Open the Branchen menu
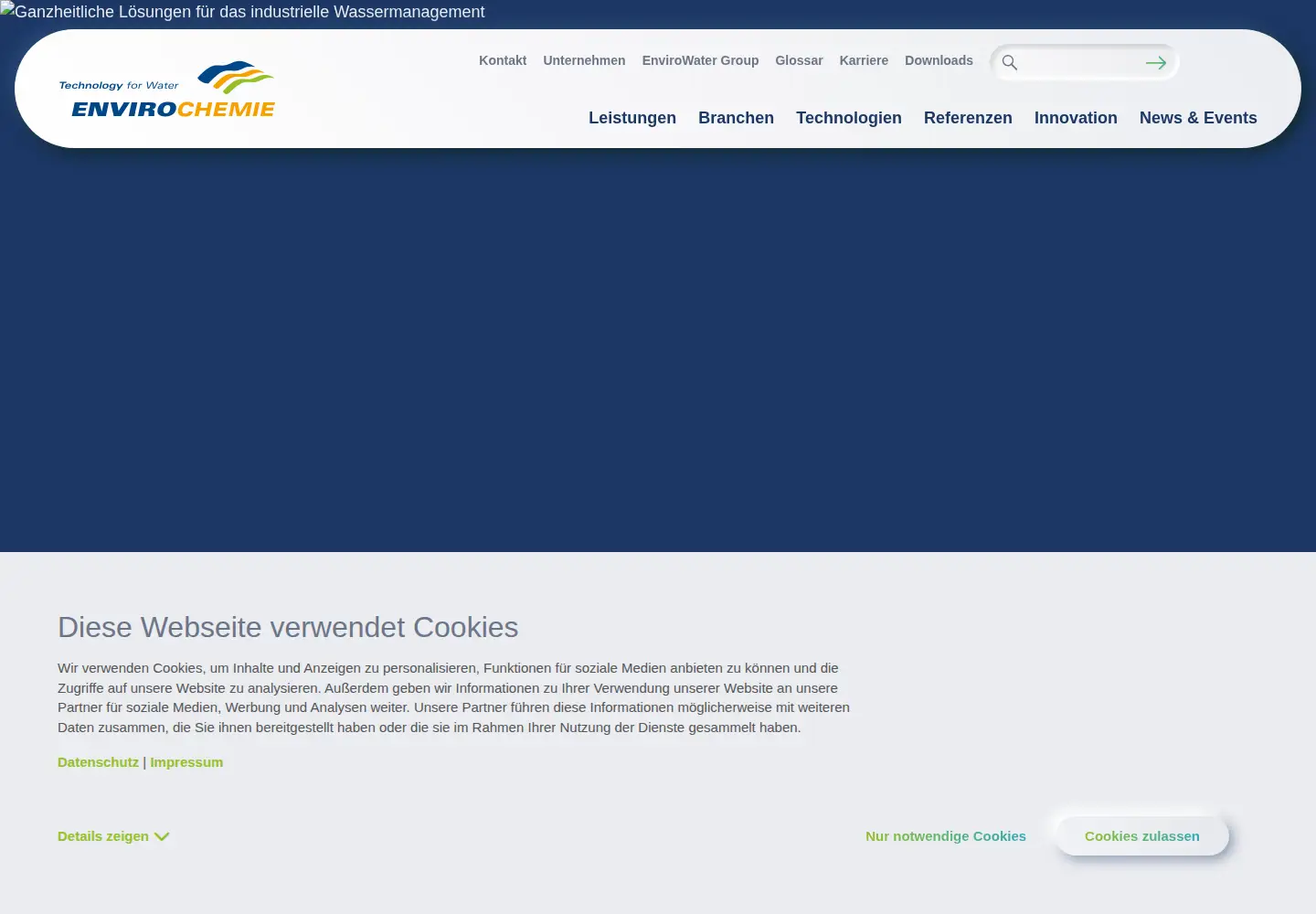 (x=736, y=118)
